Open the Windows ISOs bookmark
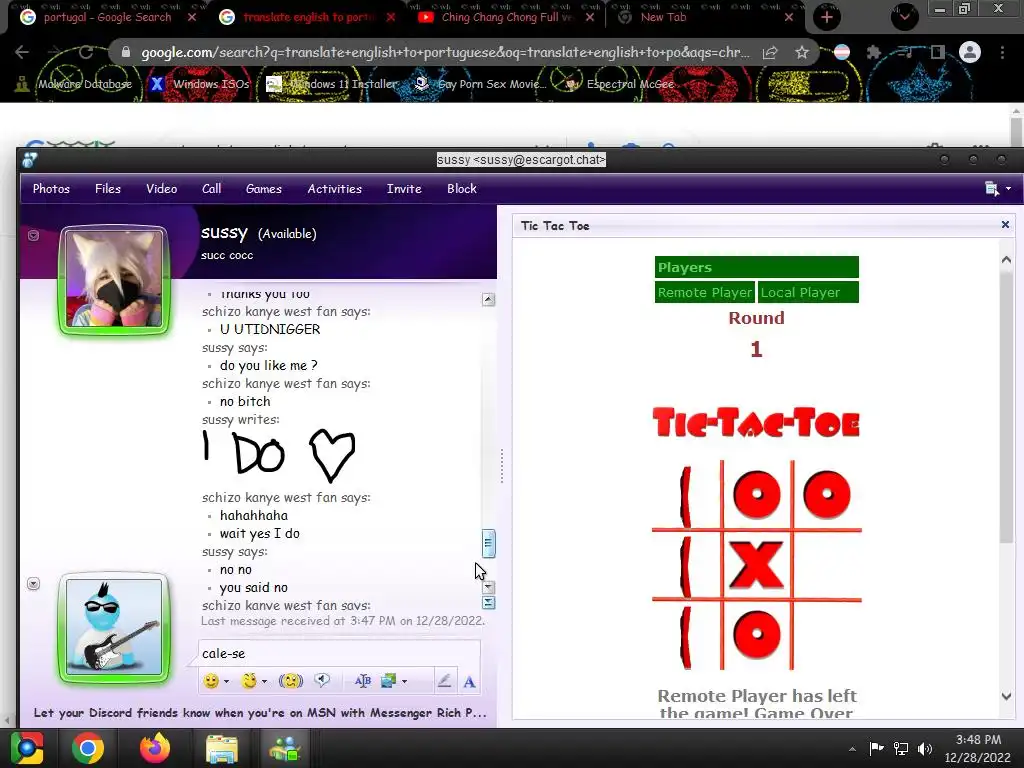This screenshot has width=1024, height=768. coord(200,84)
